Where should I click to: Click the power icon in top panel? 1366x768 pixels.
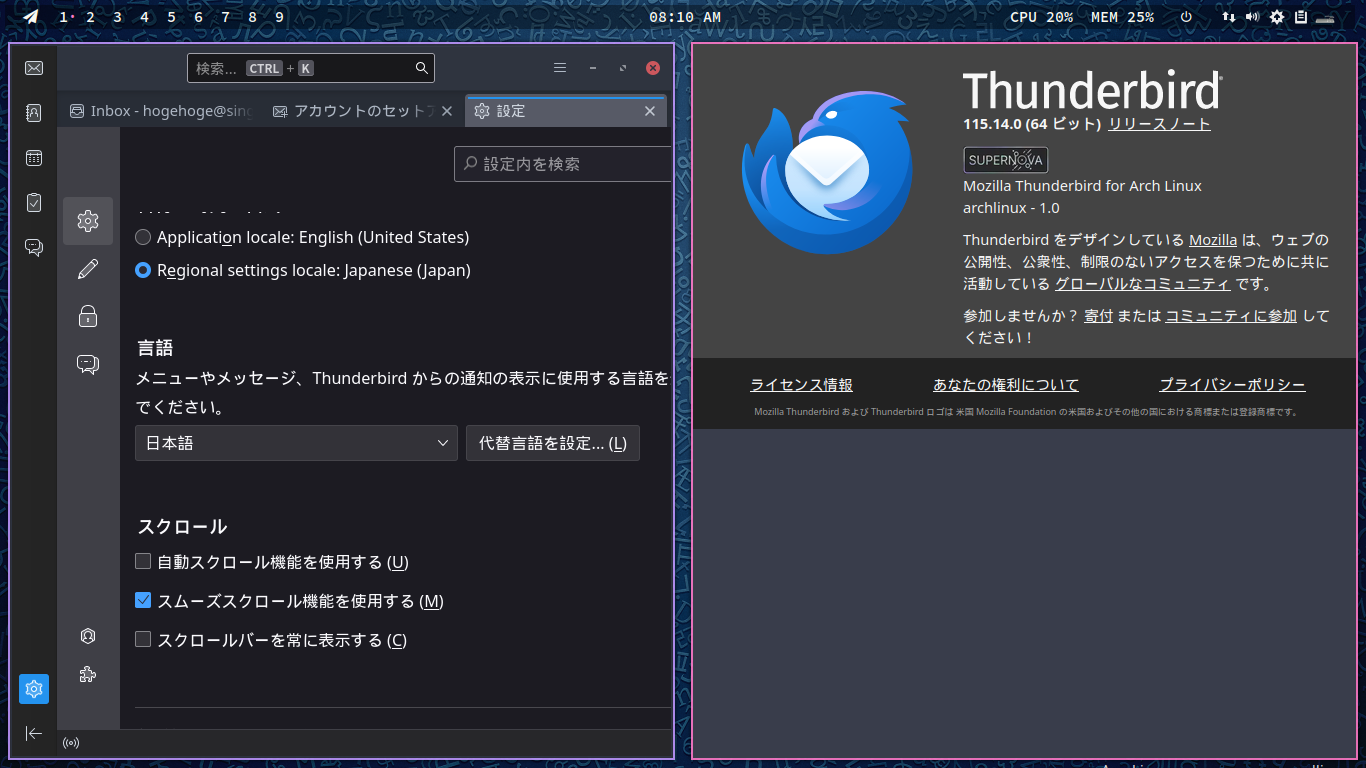pos(1187,17)
